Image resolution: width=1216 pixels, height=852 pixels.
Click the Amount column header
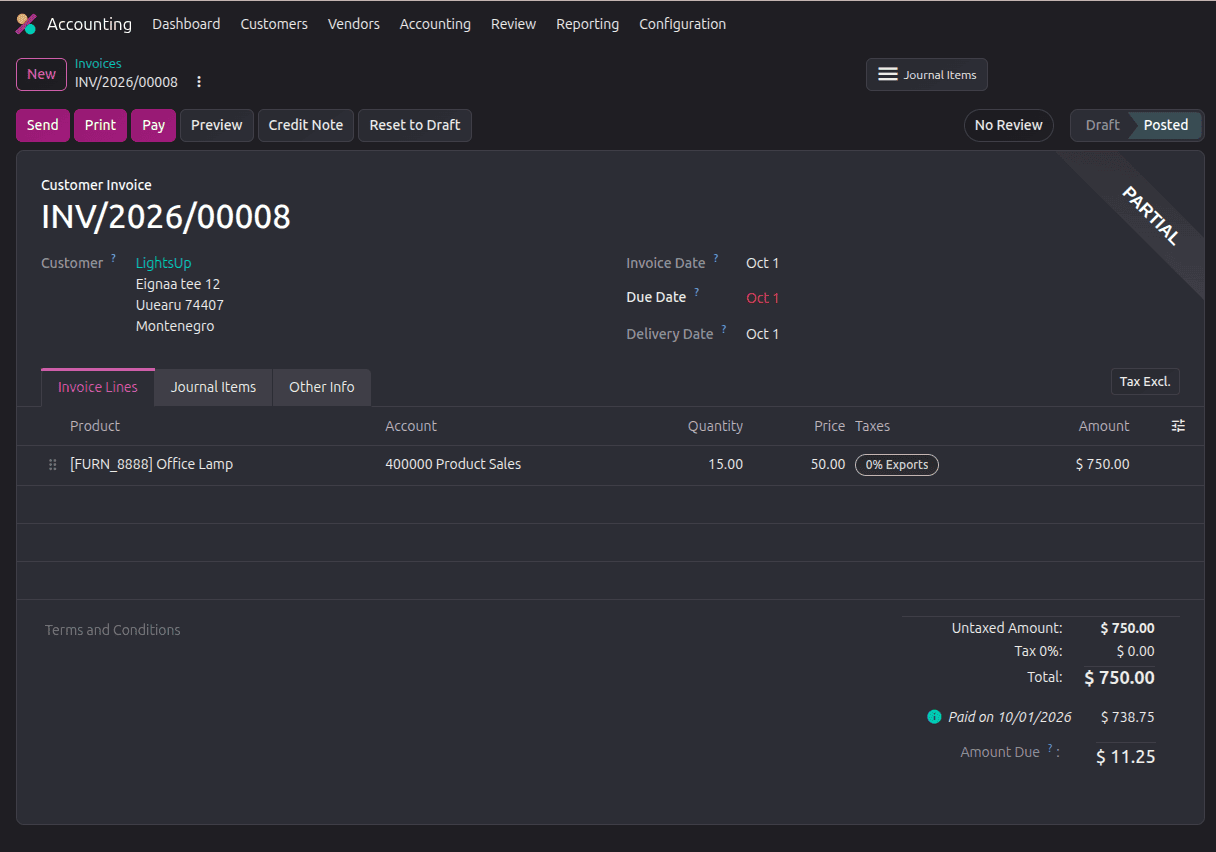[1104, 426]
